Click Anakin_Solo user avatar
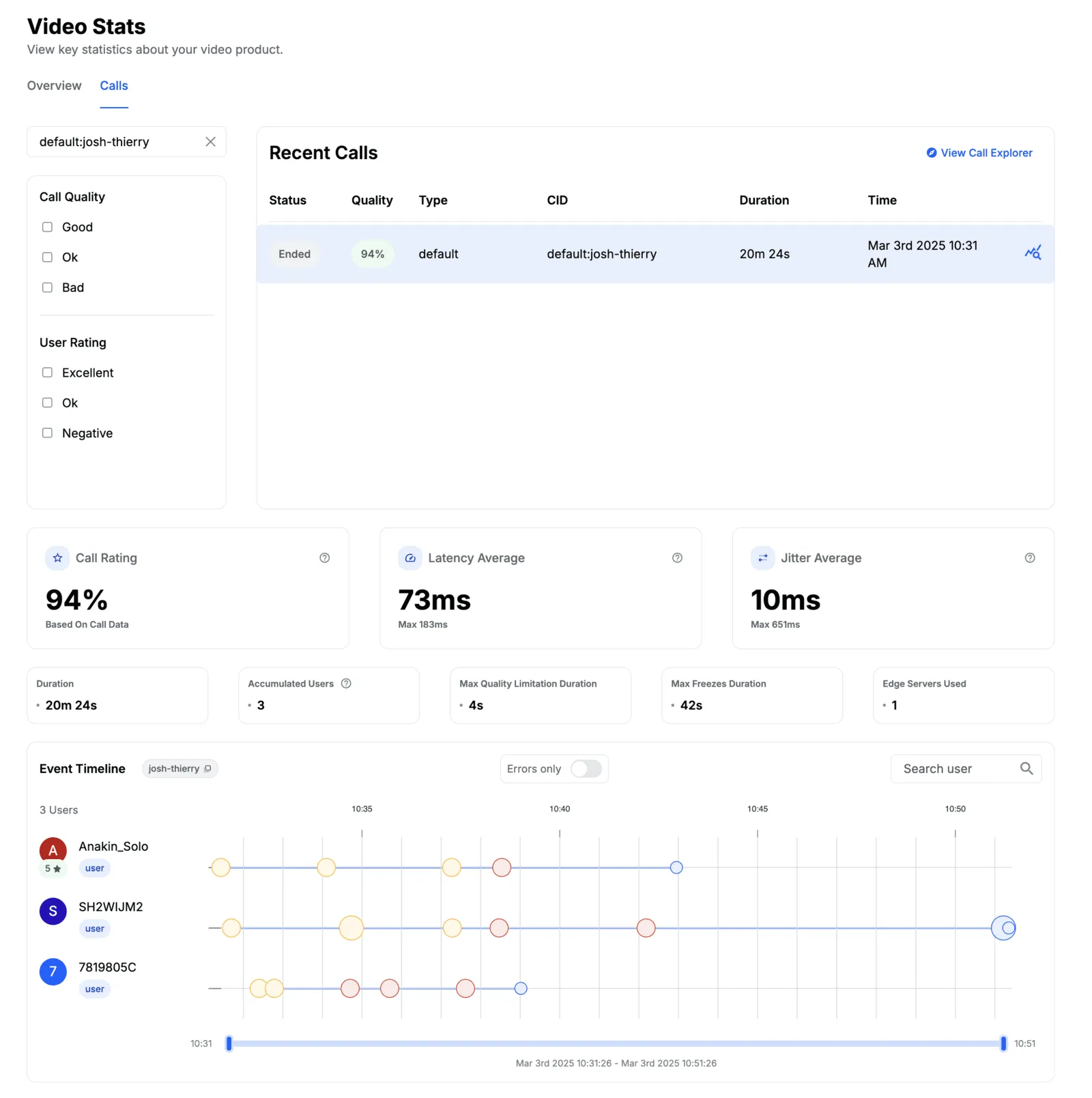 53,850
